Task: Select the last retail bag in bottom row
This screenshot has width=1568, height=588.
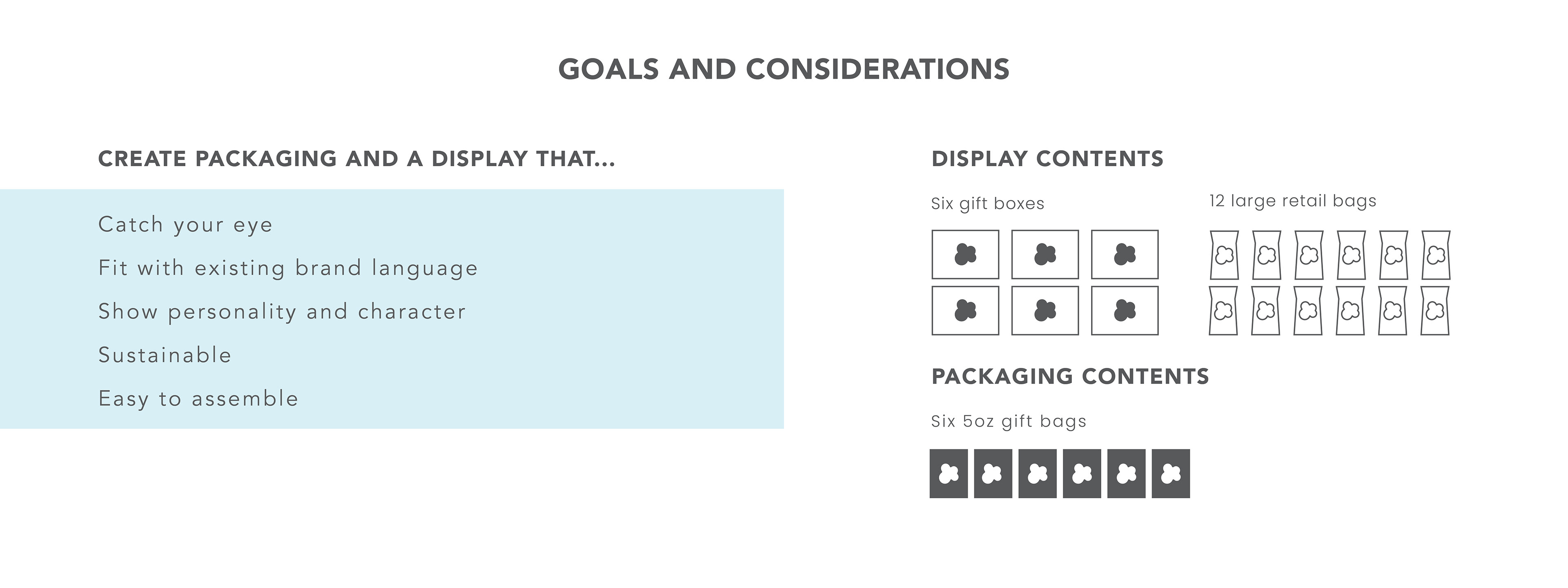Action: [1435, 311]
